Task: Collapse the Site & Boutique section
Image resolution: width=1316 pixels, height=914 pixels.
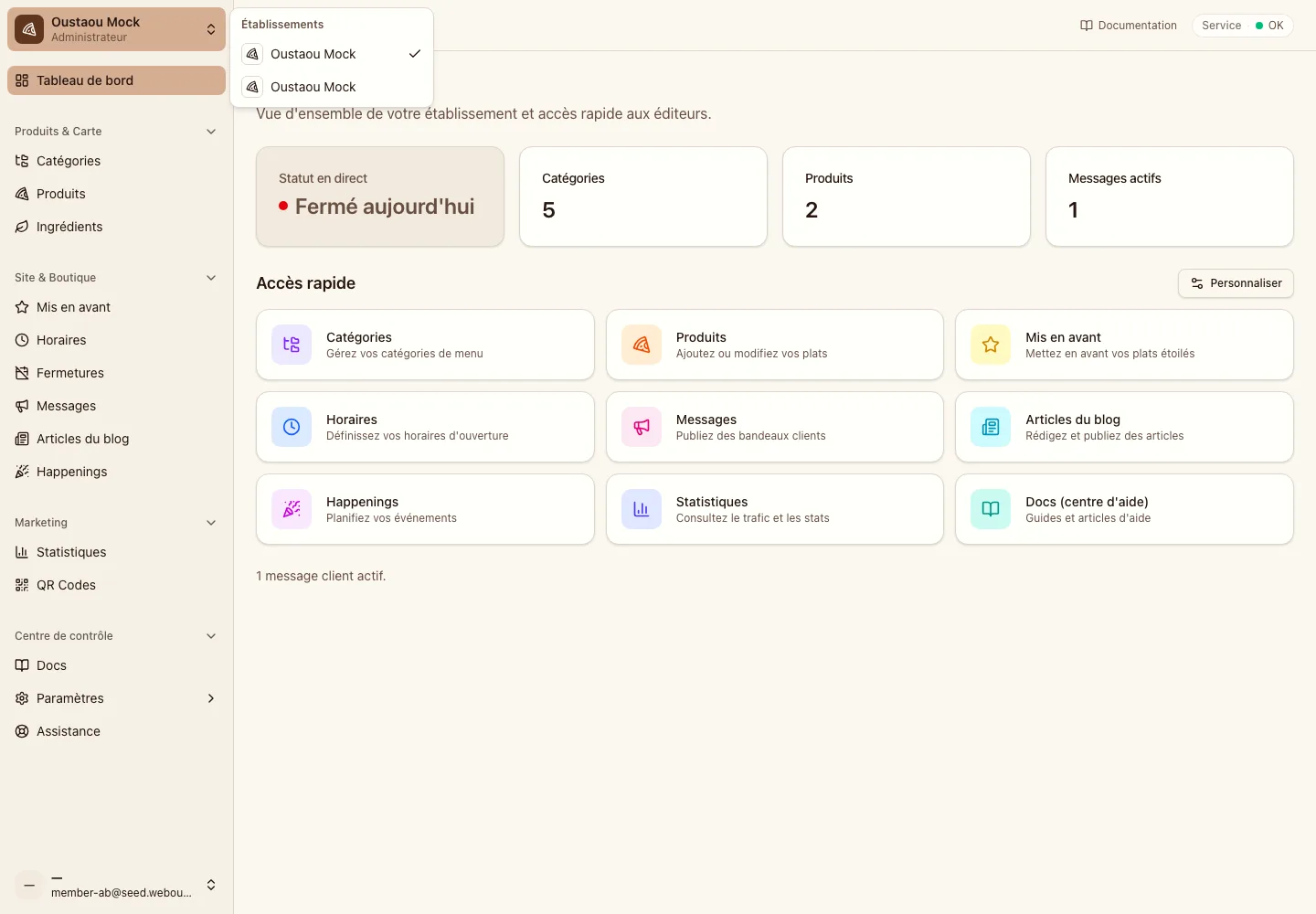Action: pos(211,278)
